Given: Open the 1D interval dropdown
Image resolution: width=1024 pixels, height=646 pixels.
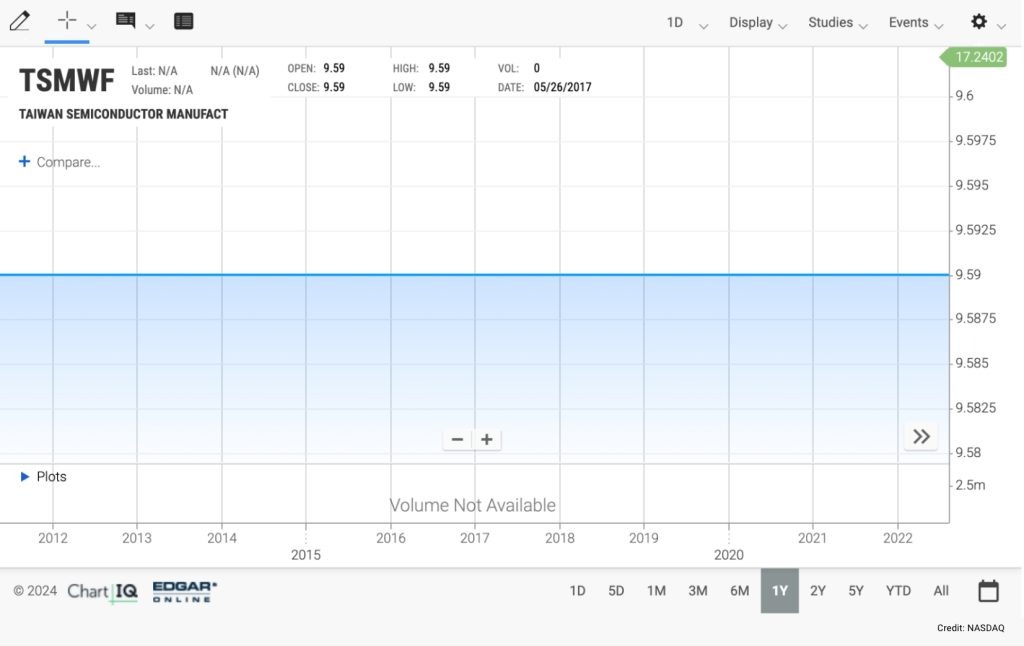Looking at the screenshot, I should click(686, 23).
